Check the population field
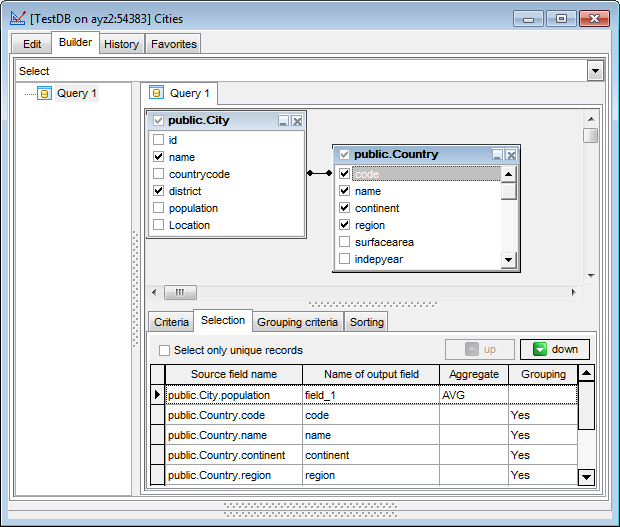Screen dimensions: 620x527 [158, 208]
